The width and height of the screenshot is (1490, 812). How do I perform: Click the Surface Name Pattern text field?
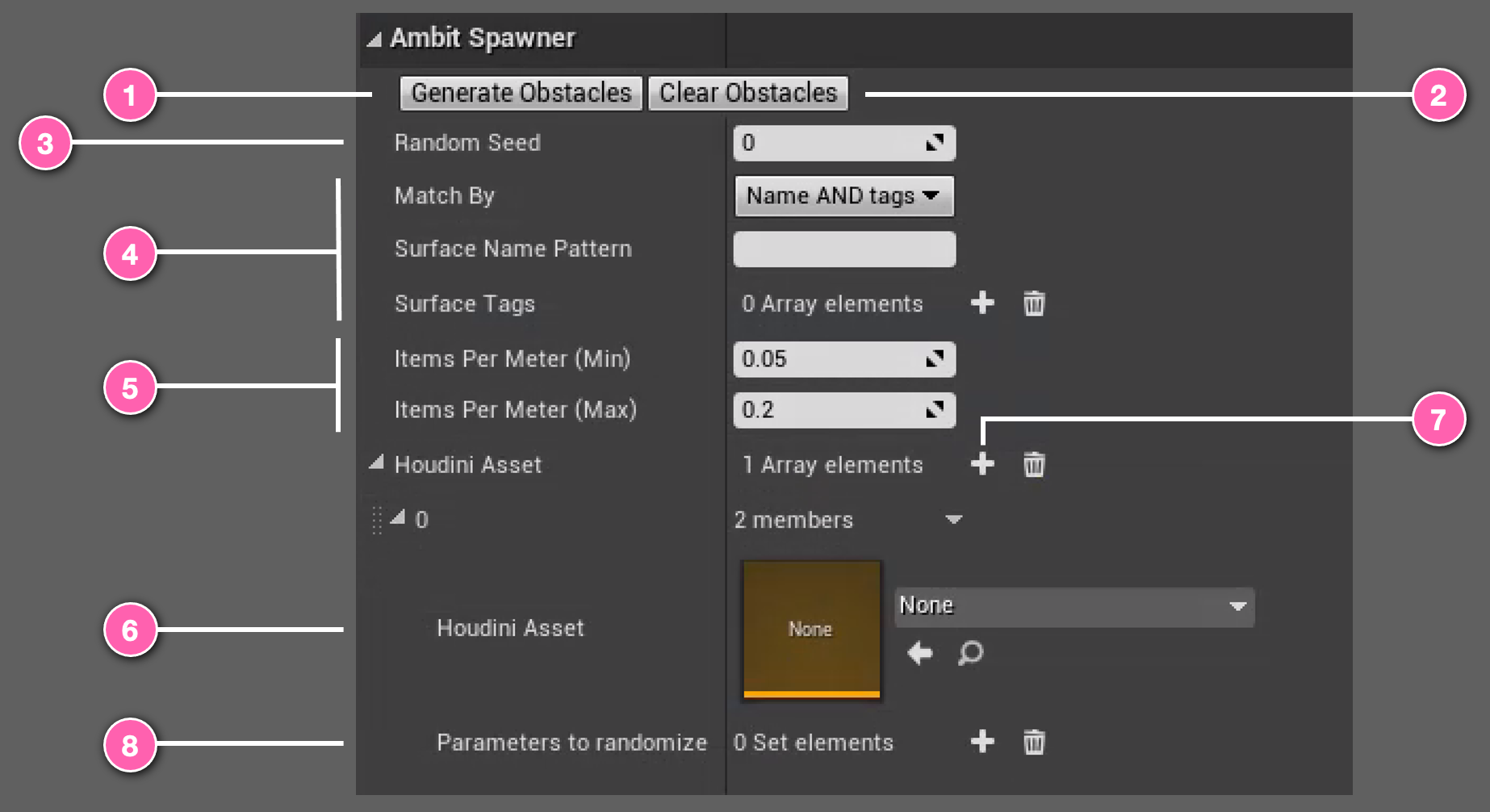click(x=844, y=249)
